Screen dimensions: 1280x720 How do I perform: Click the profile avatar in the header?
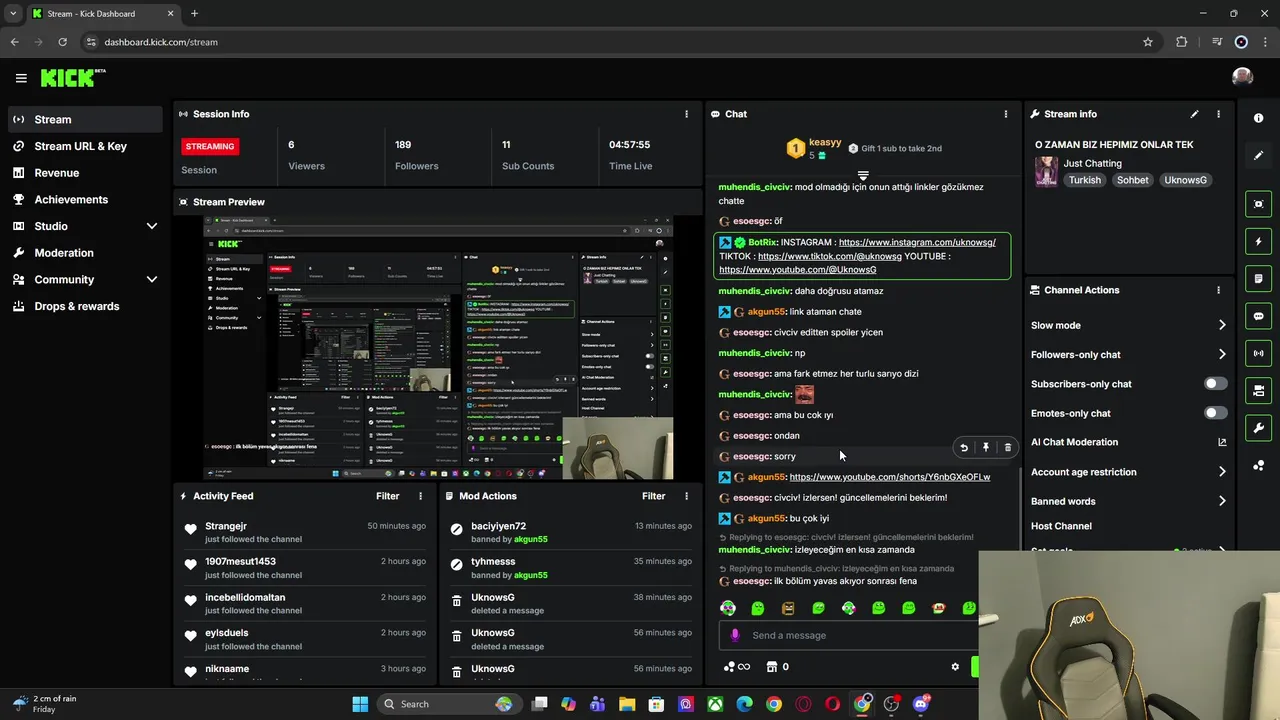point(1242,78)
